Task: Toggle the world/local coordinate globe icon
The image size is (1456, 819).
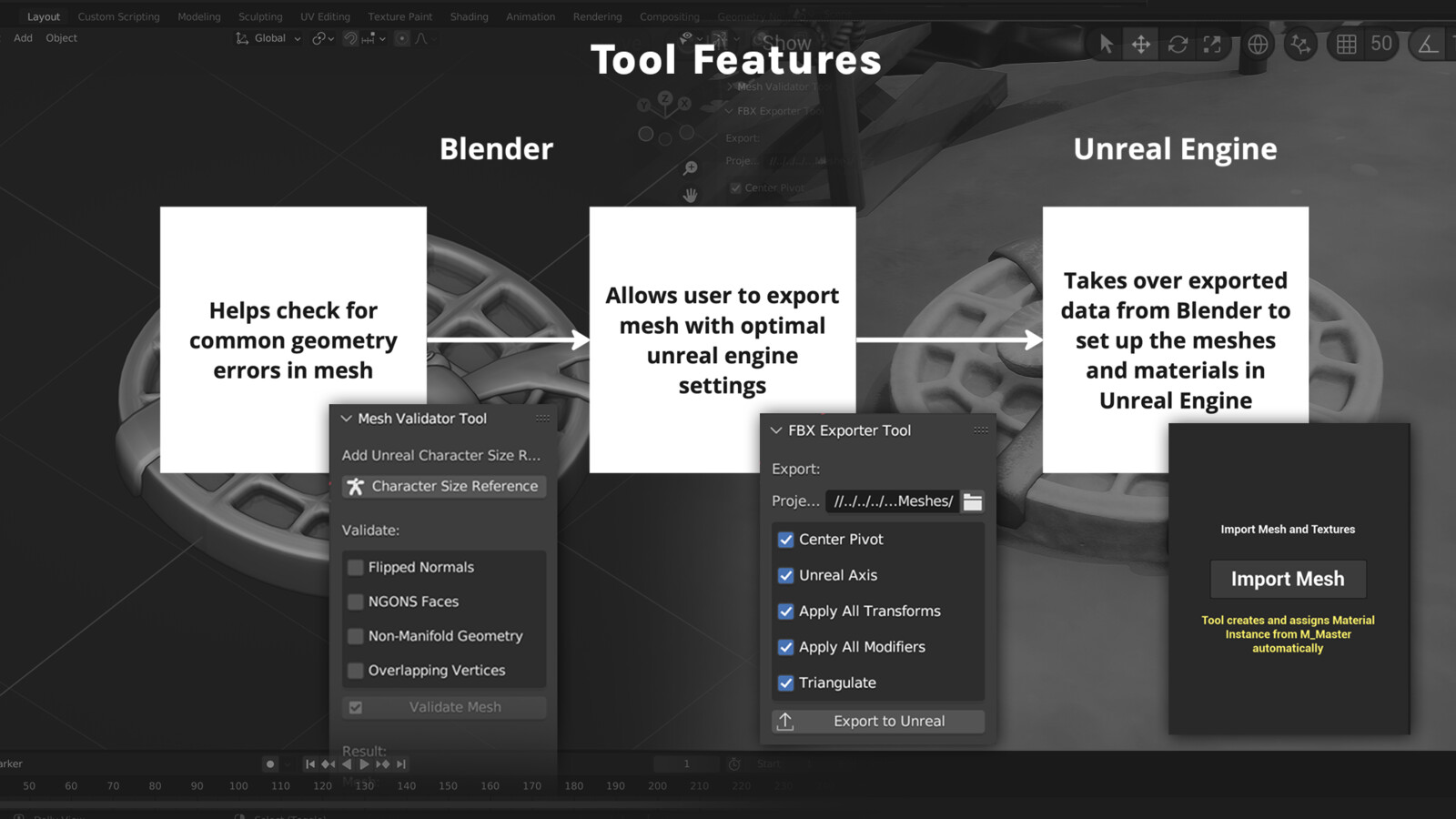Action: (x=1258, y=44)
